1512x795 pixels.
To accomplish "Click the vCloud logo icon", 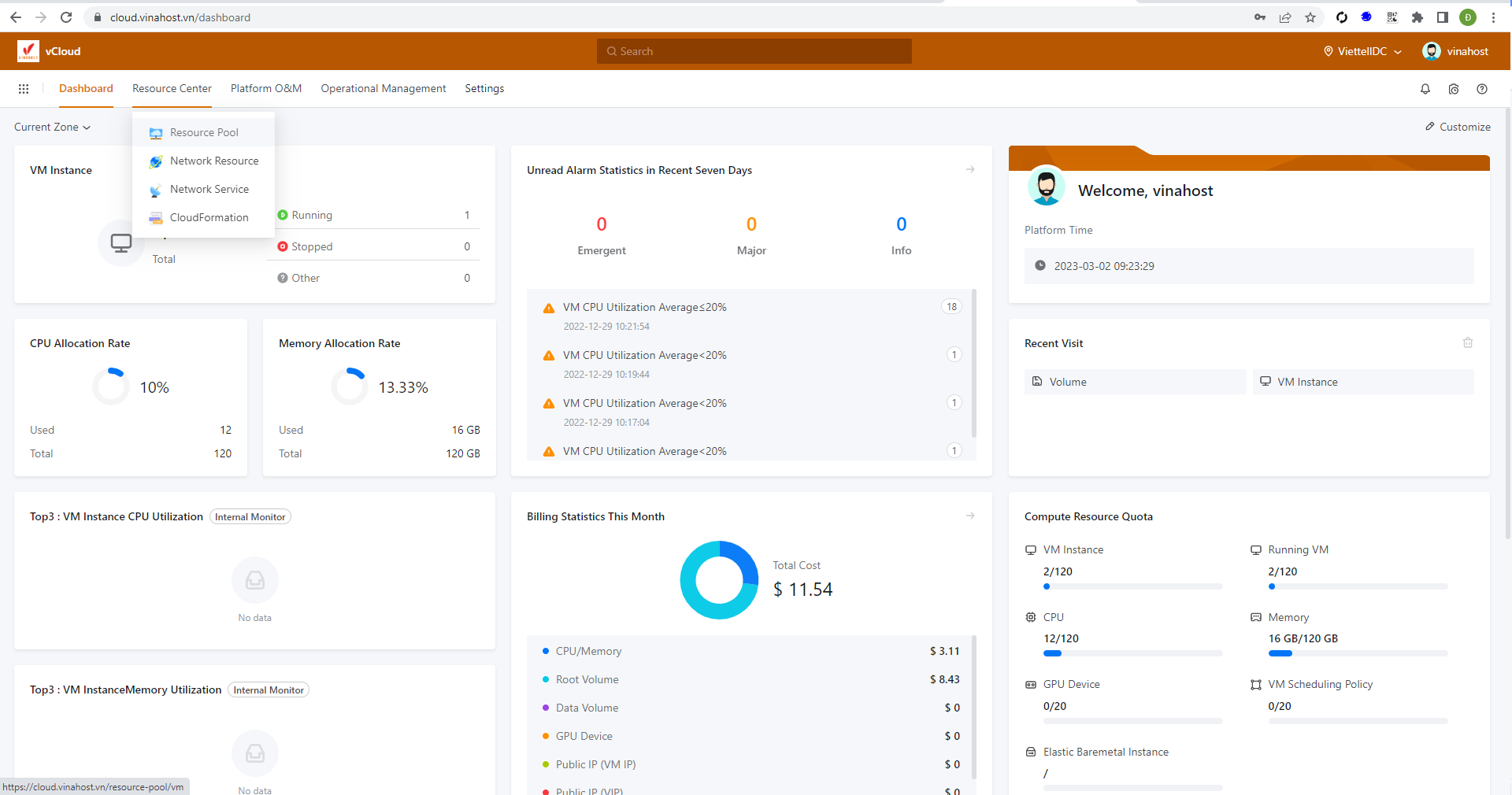I will click(x=28, y=51).
